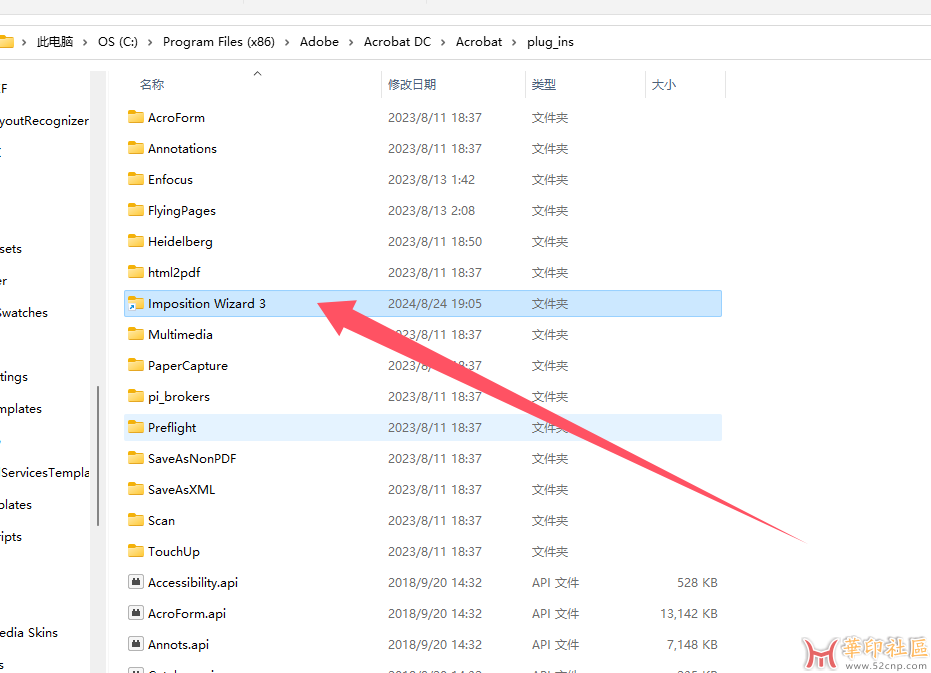Expand chevron after Acrobat DC in breadcrumb
This screenshot has height=673, width=931.
pyautogui.click(x=443, y=42)
